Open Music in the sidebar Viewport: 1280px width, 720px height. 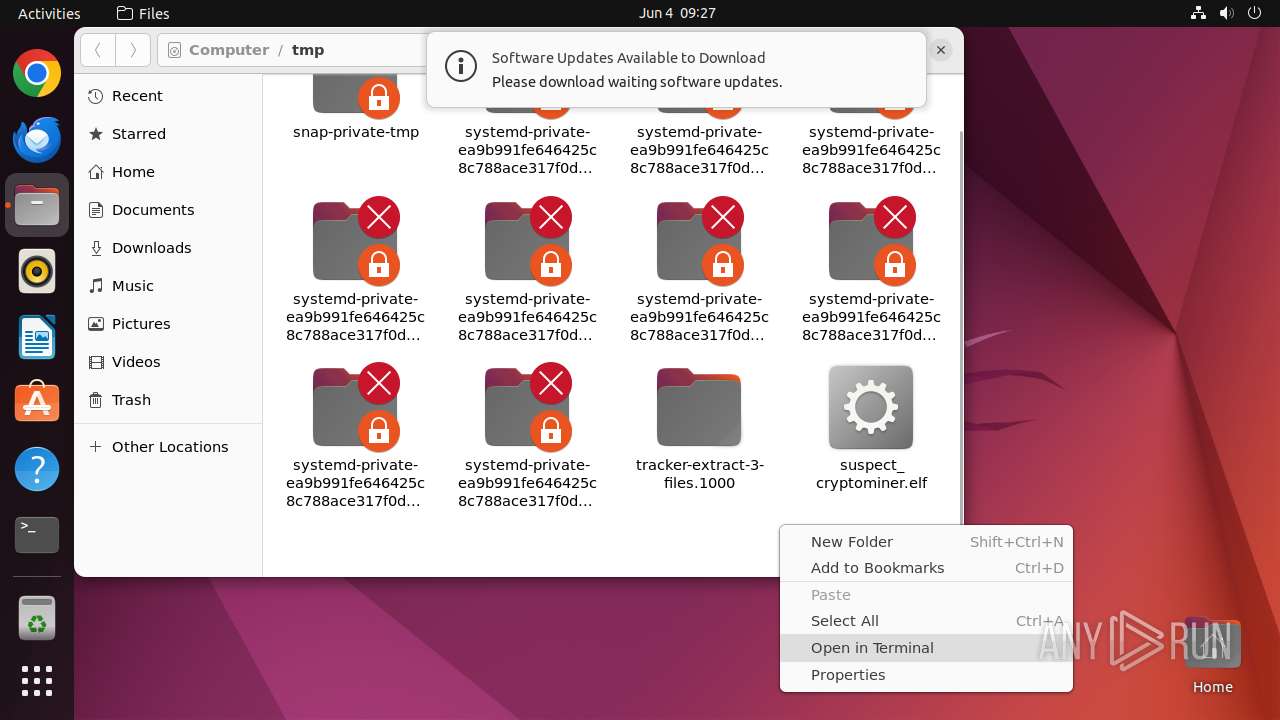[x=168, y=286]
